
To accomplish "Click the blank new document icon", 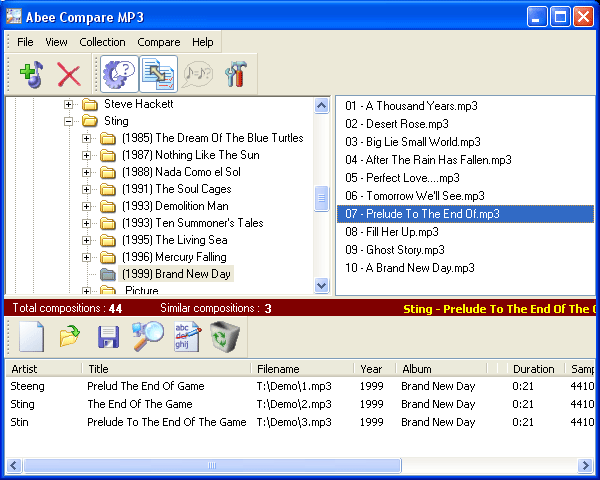I will pos(31,337).
